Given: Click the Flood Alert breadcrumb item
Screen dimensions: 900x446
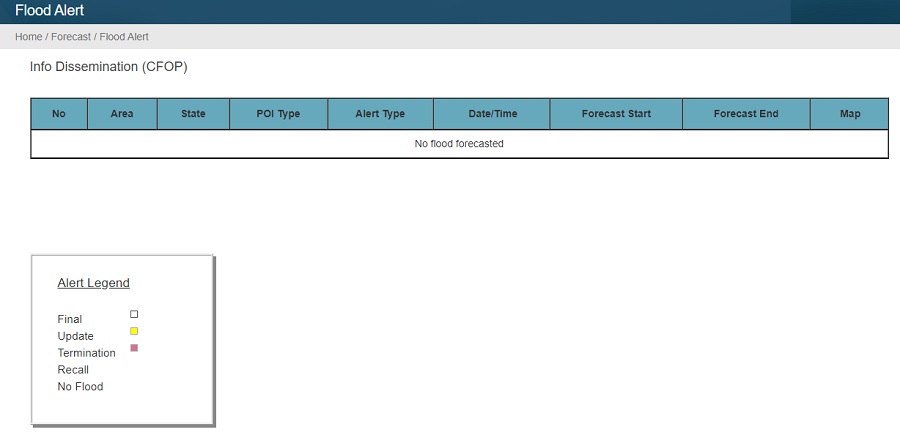Looking at the screenshot, I should click(x=124, y=37).
